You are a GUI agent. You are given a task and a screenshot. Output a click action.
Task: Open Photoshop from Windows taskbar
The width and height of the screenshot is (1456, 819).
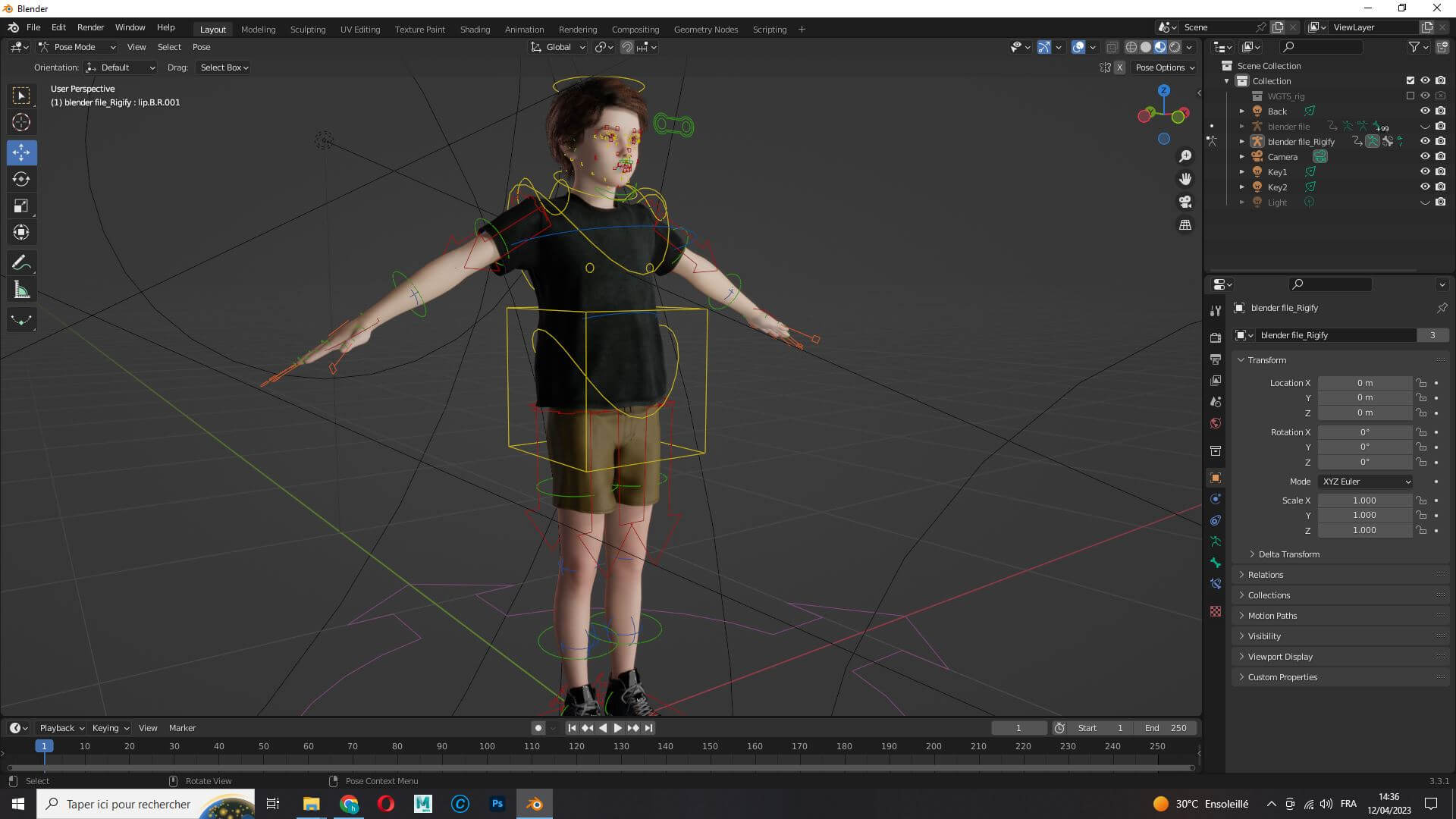click(x=497, y=804)
